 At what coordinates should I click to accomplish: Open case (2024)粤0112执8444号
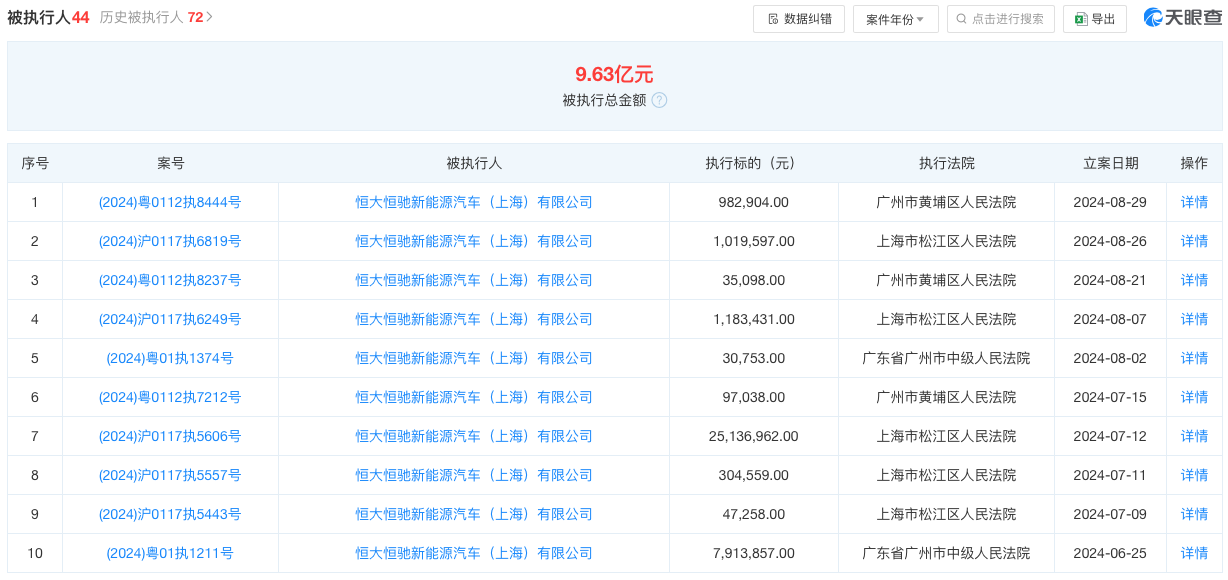170,202
